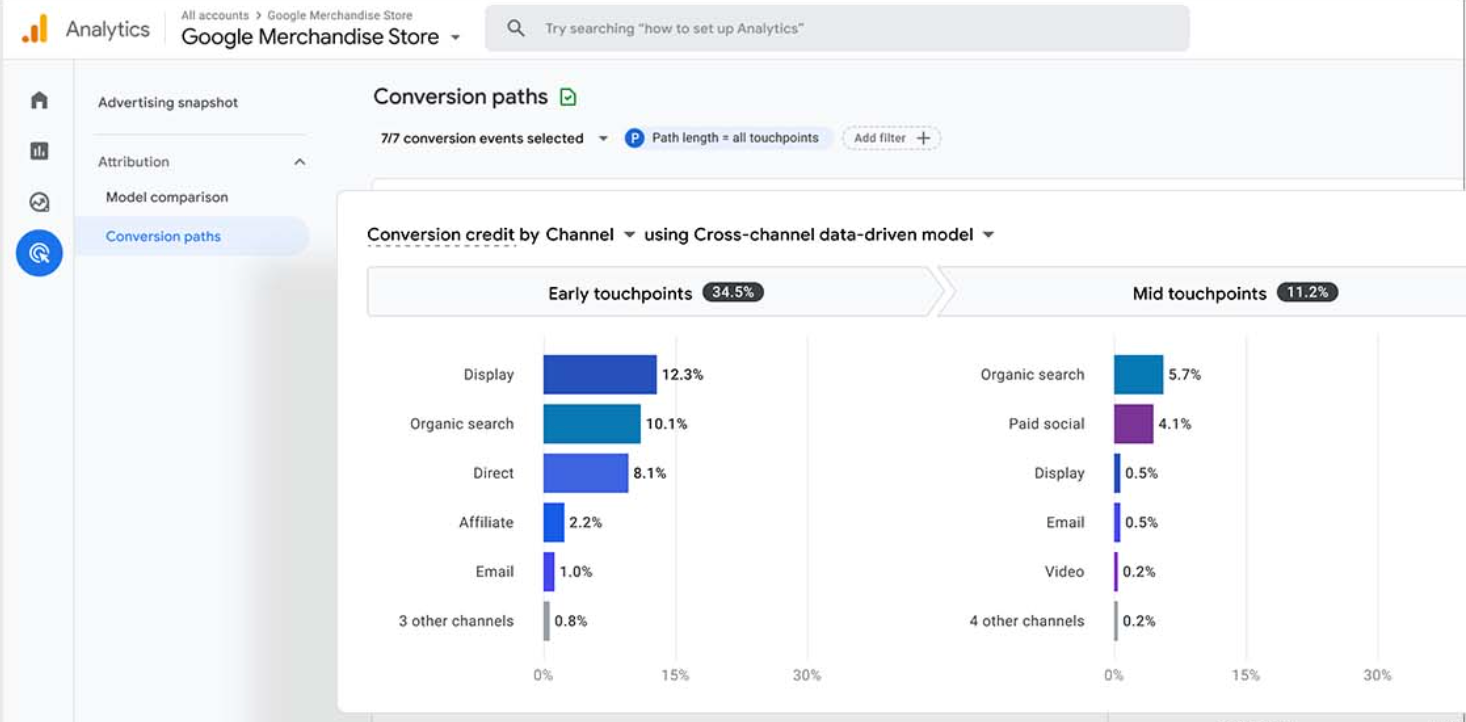1466x722 pixels.
Task: Click the Affiliate channel label
Action: 486,522
